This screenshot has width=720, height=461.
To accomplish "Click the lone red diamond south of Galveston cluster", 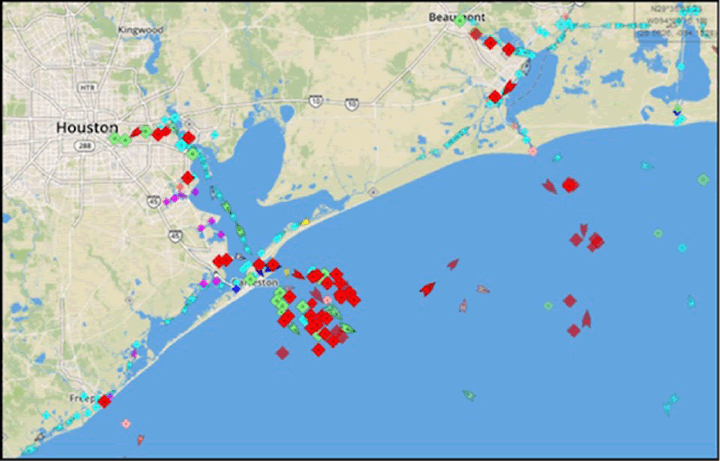I will pos(283,352).
